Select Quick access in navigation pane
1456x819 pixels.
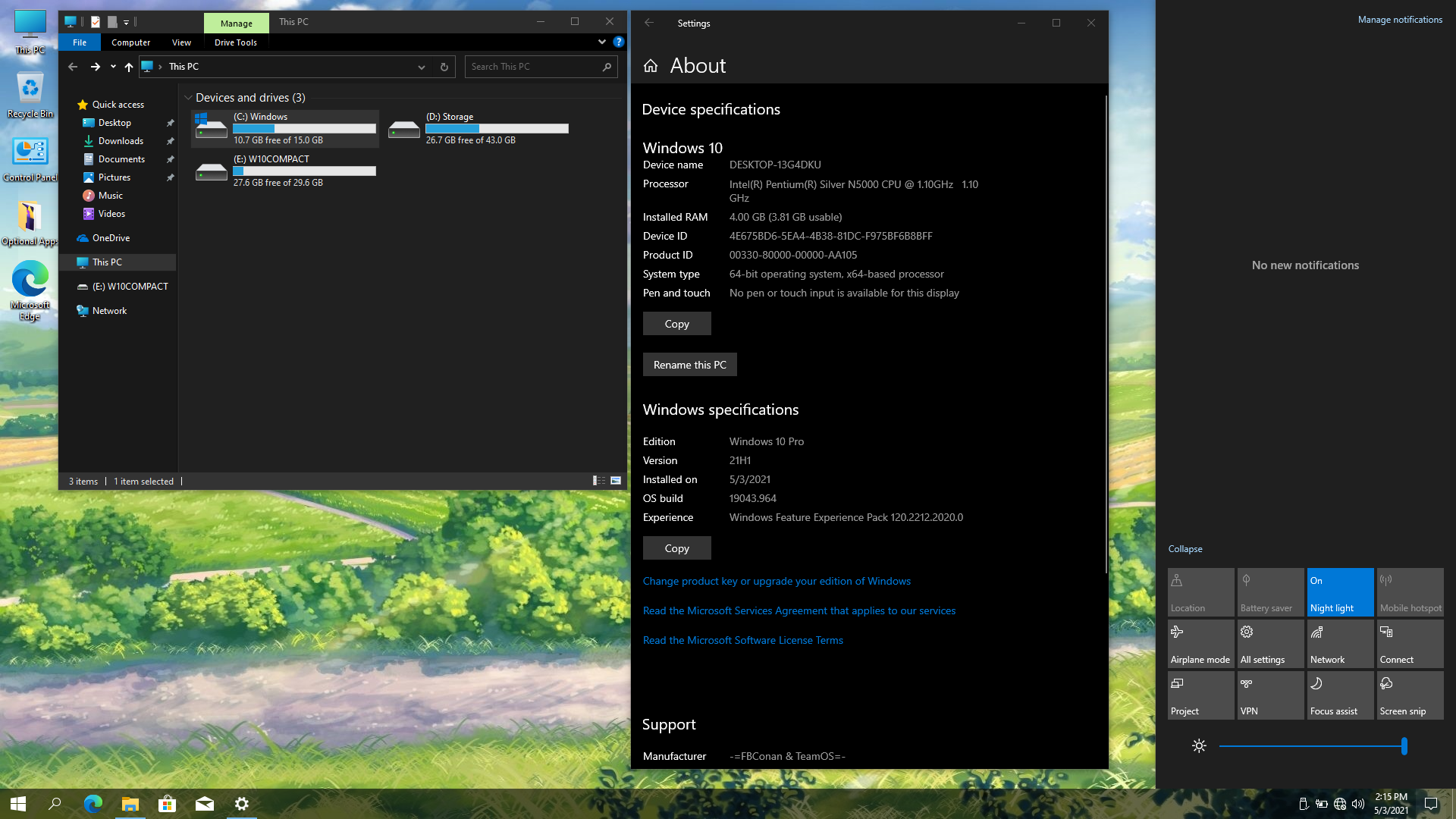[x=118, y=105]
